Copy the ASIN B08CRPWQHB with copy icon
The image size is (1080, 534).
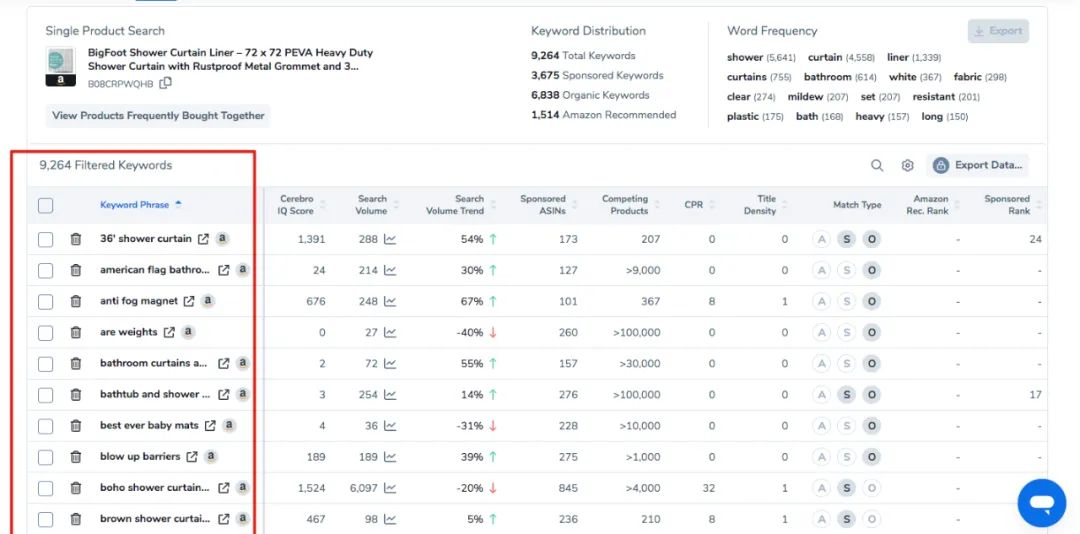click(166, 84)
